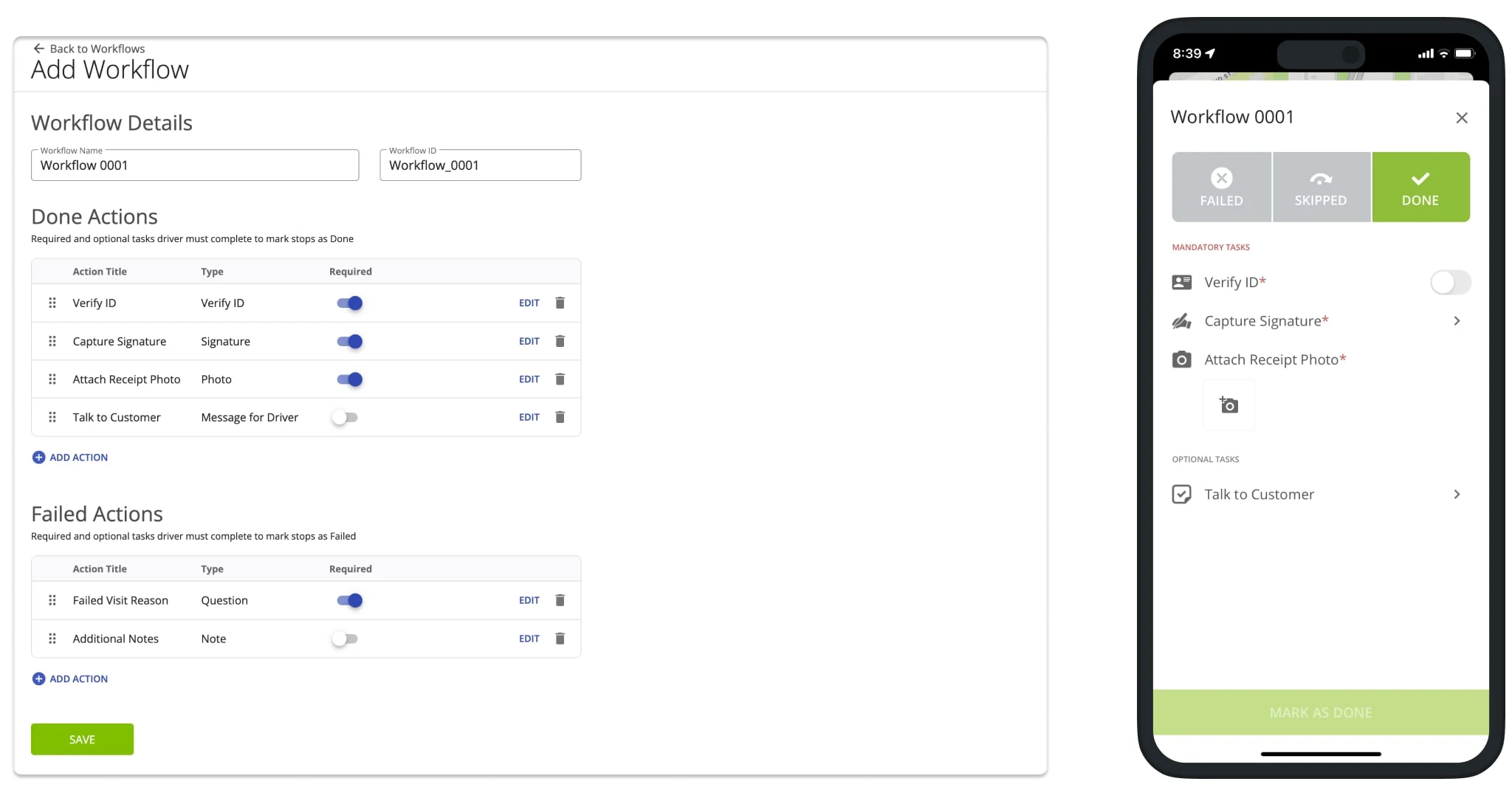
Task: Tap camera icon beside Attach Receipt Photo
Action: 1181,360
